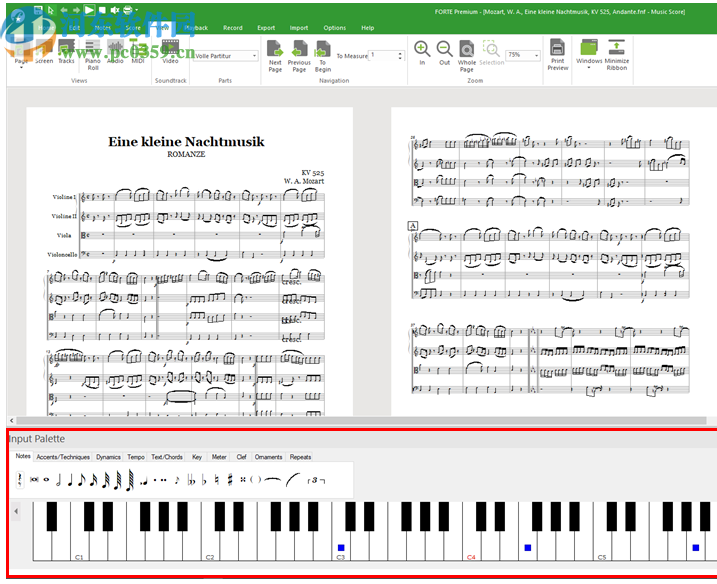
Task: Open the Video soundtrack view
Action: pyautogui.click(x=171, y=52)
